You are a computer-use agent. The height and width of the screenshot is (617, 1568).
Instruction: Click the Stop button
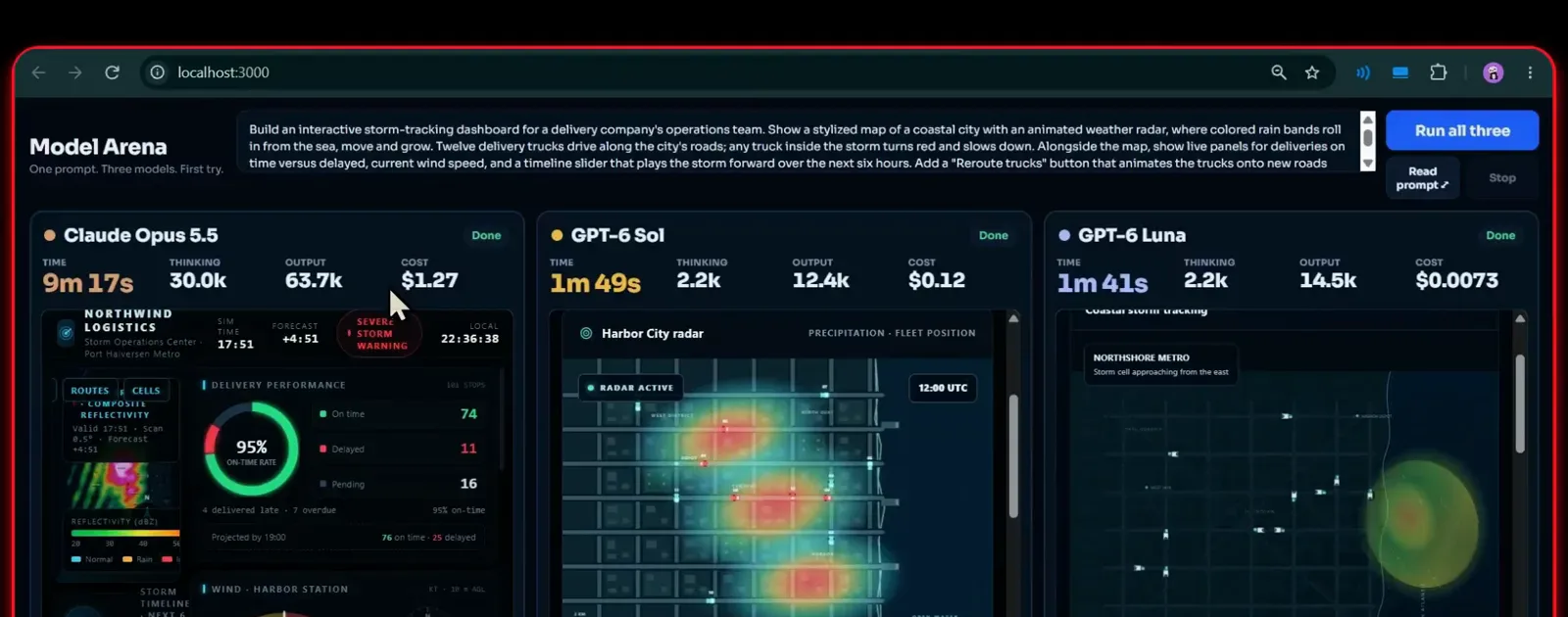(1502, 178)
